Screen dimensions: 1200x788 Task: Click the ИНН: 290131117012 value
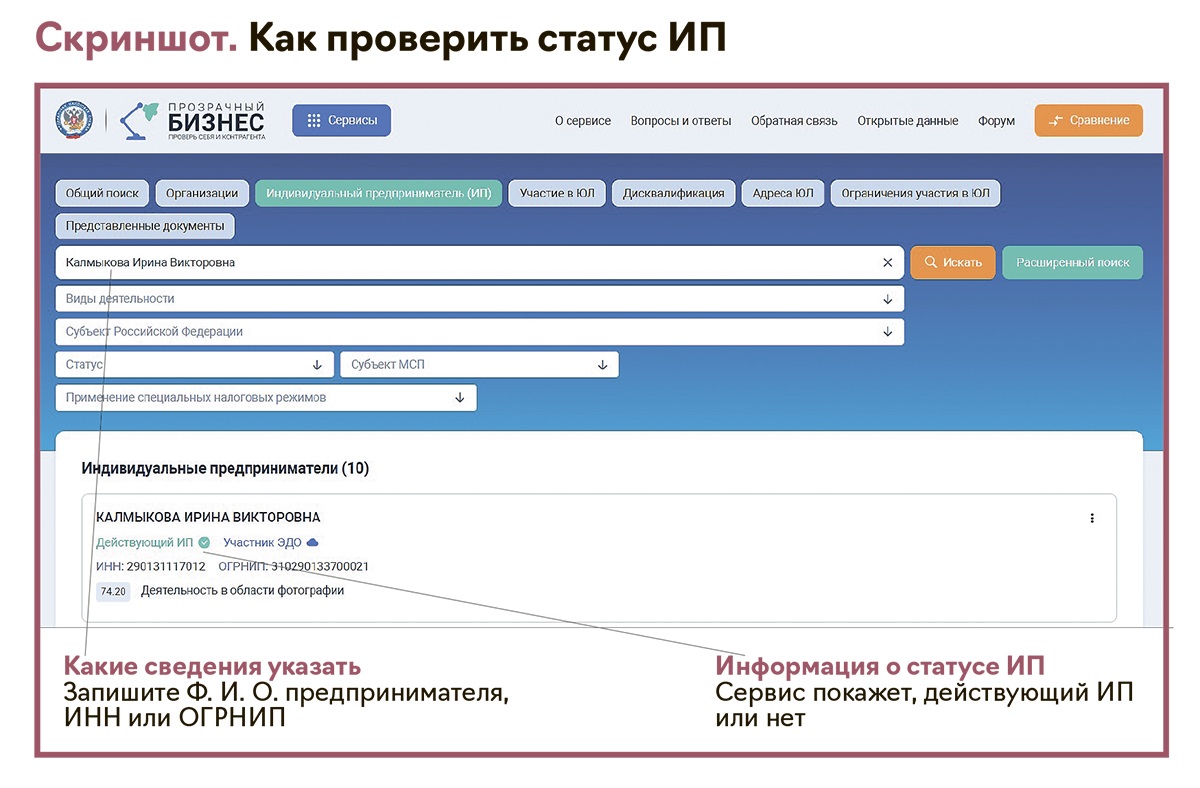pos(151,566)
